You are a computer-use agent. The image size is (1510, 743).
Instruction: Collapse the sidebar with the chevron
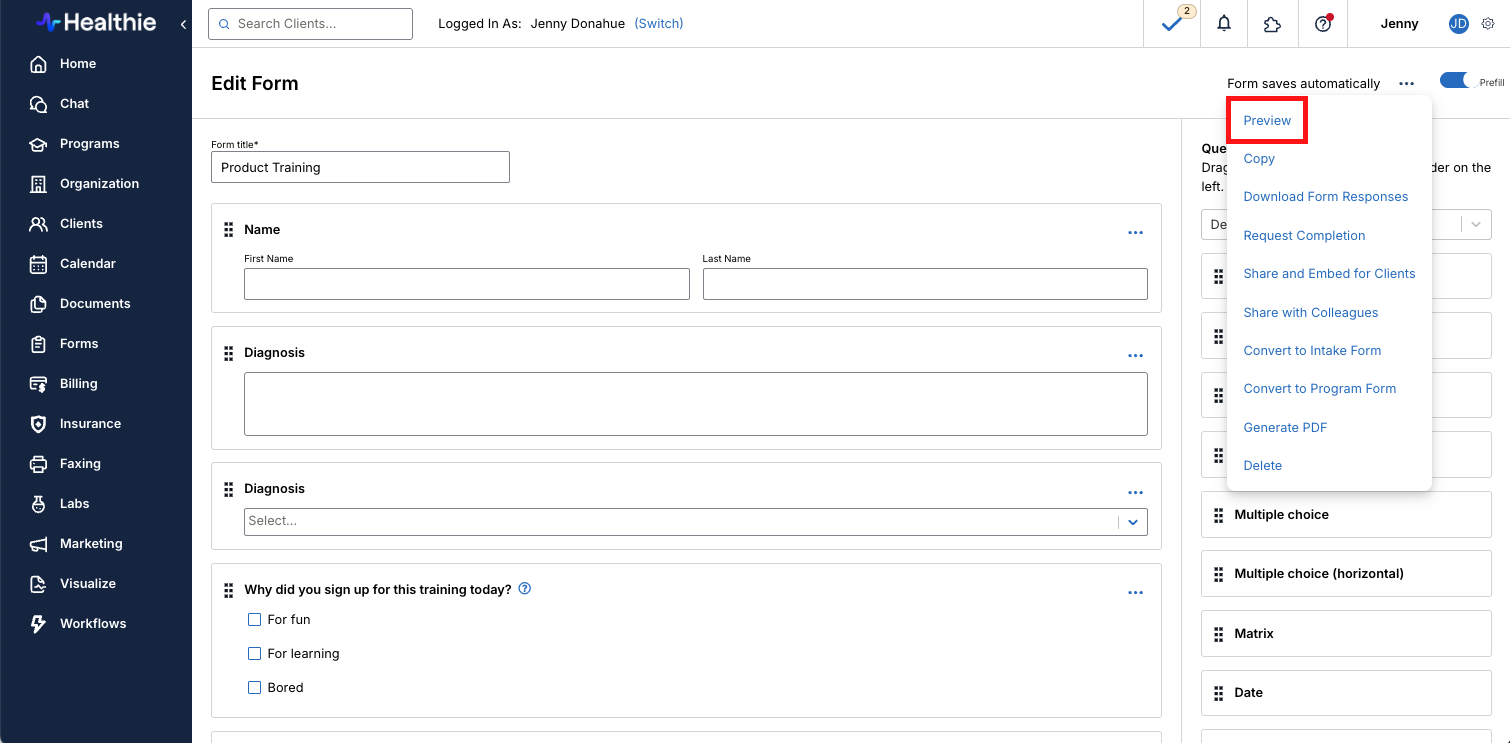(183, 24)
